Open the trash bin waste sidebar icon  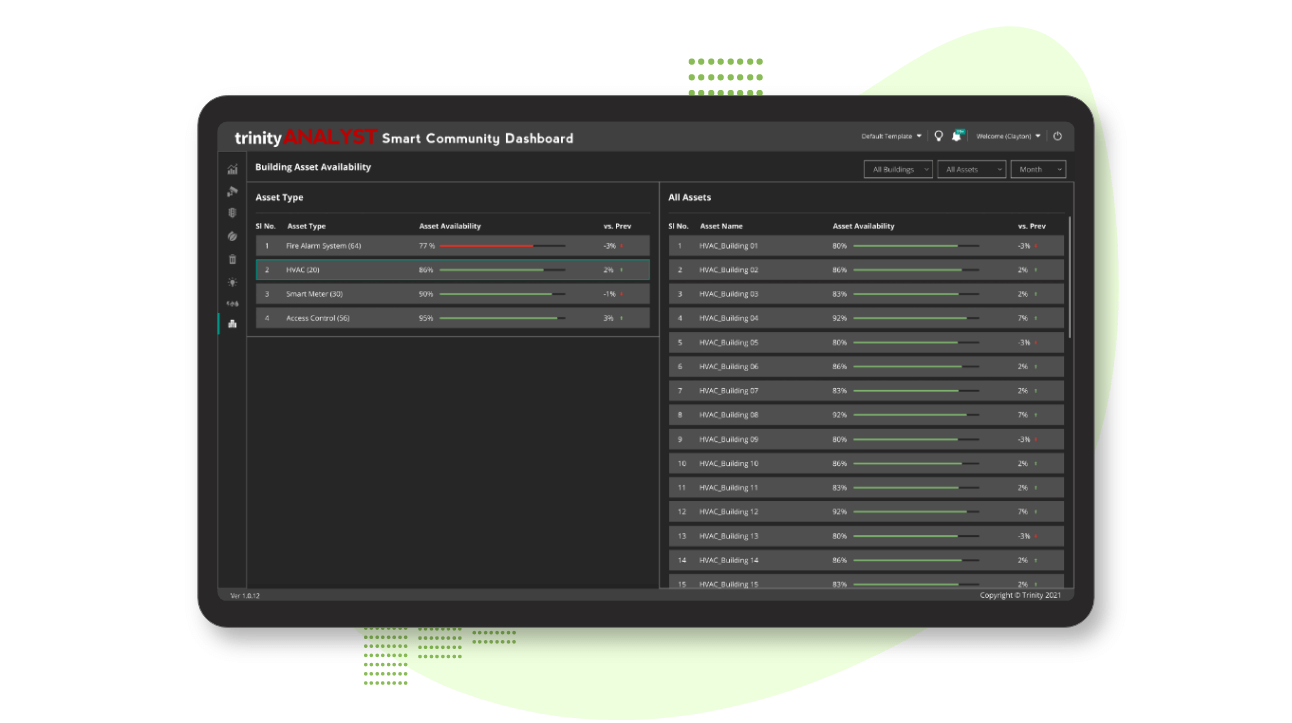pos(232,259)
